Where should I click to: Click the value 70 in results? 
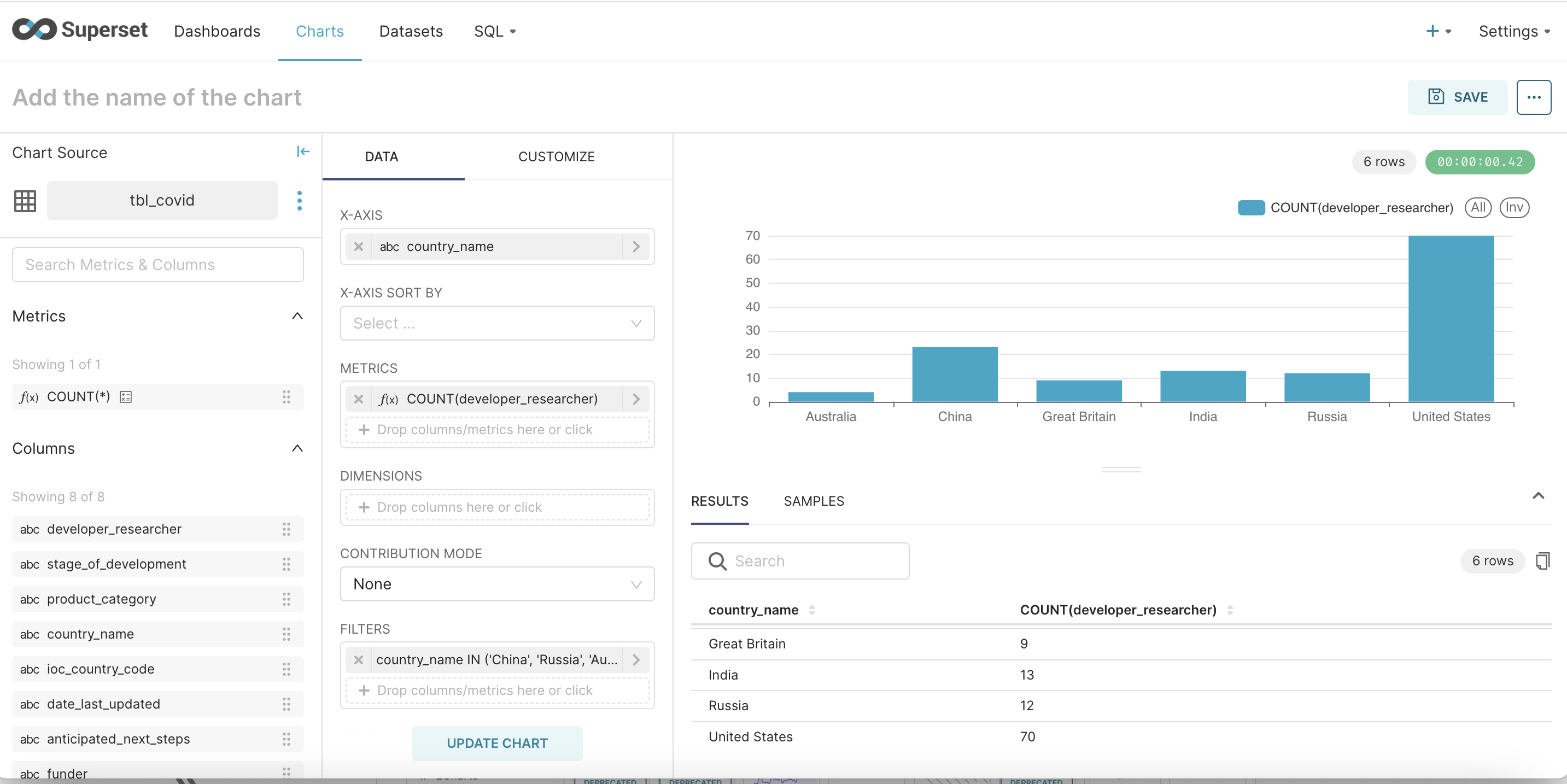click(x=1027, y=737)
